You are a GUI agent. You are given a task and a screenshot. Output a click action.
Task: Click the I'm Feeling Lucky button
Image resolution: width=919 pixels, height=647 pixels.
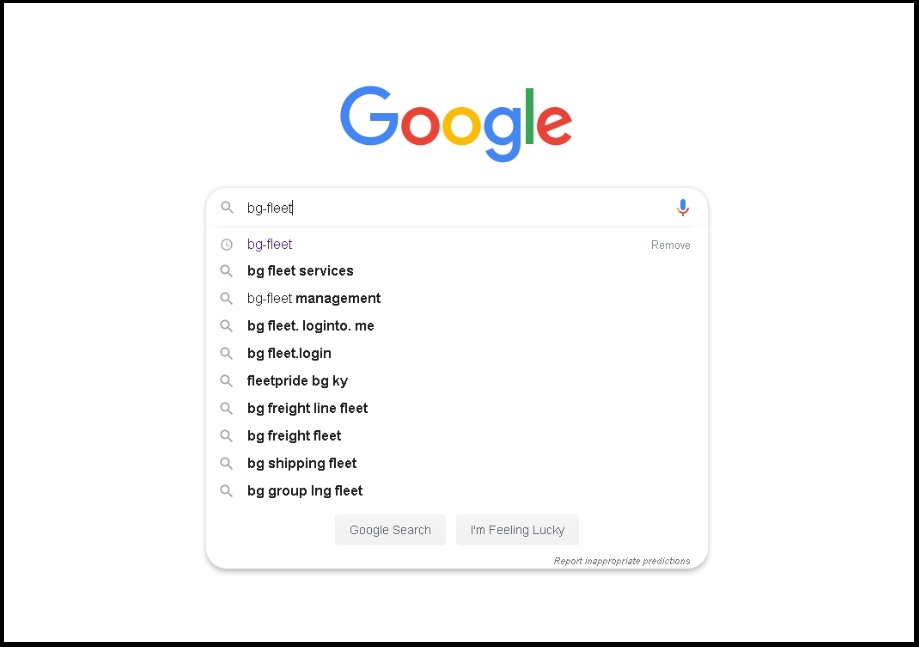[517, 530]
